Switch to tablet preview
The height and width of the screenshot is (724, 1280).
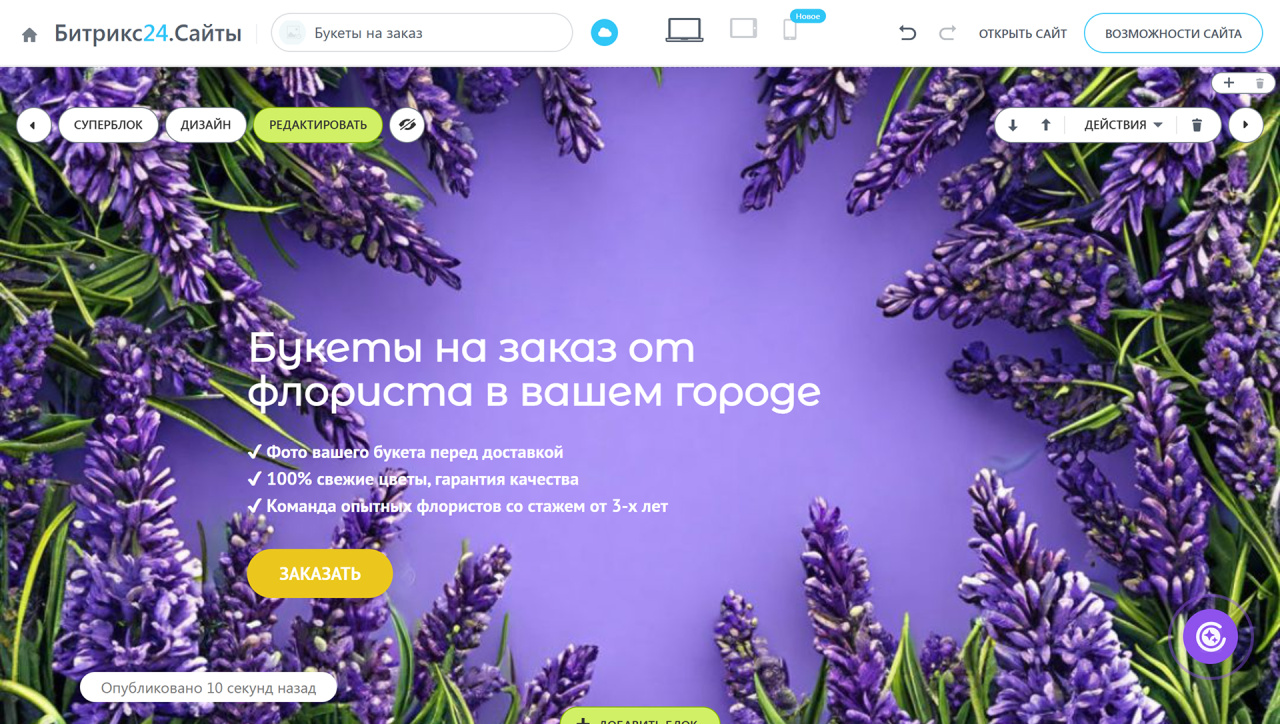pos(743,29)
